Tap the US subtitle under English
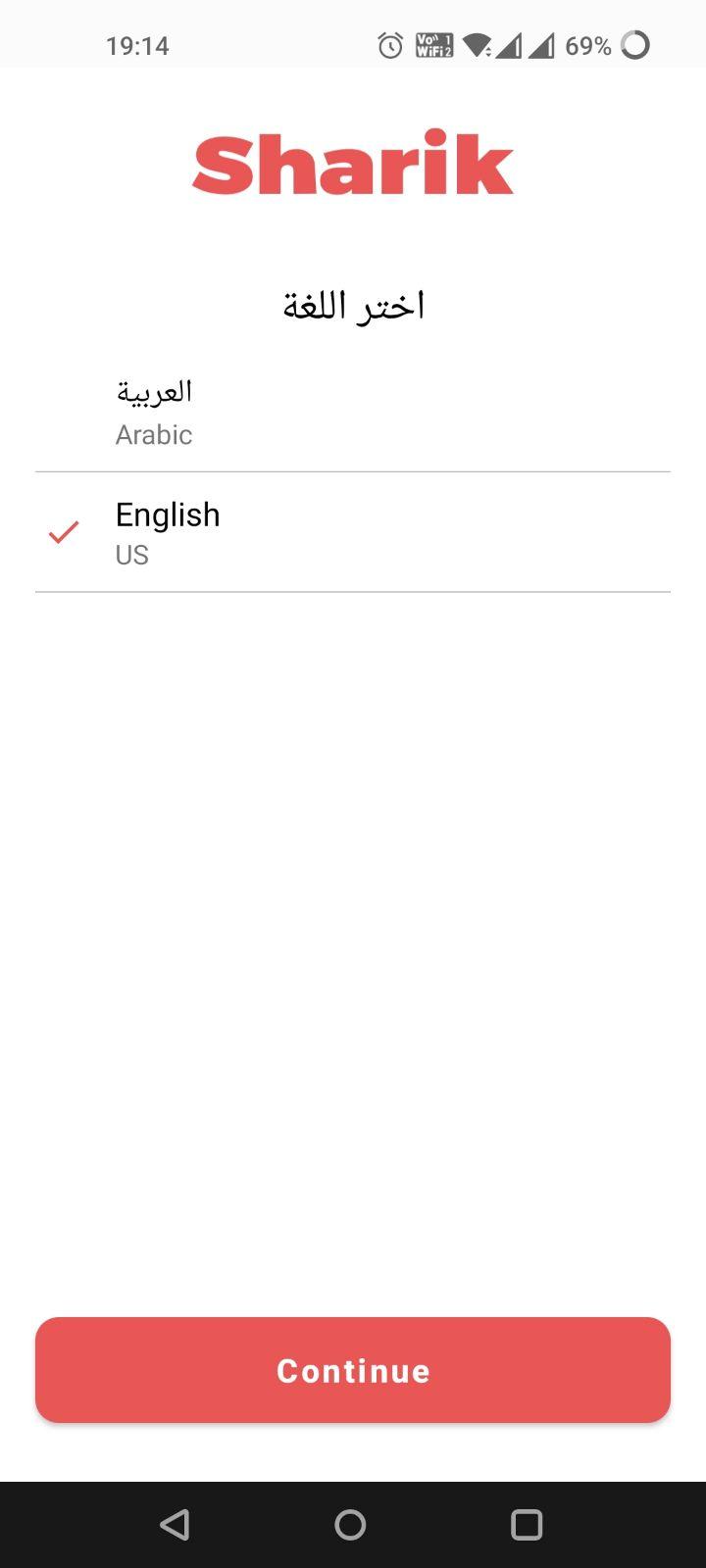Viewport: 706px width, 1568px height. (132, 555)
